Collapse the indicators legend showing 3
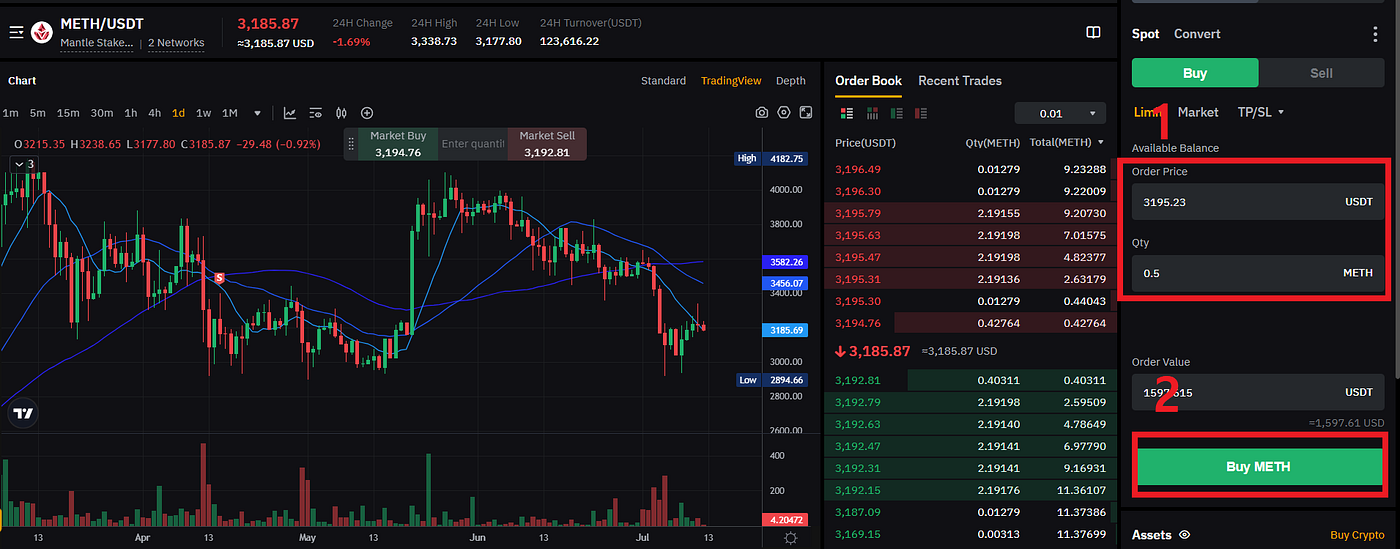This screenshot has width=1400, height=549. tap(24, 163)
